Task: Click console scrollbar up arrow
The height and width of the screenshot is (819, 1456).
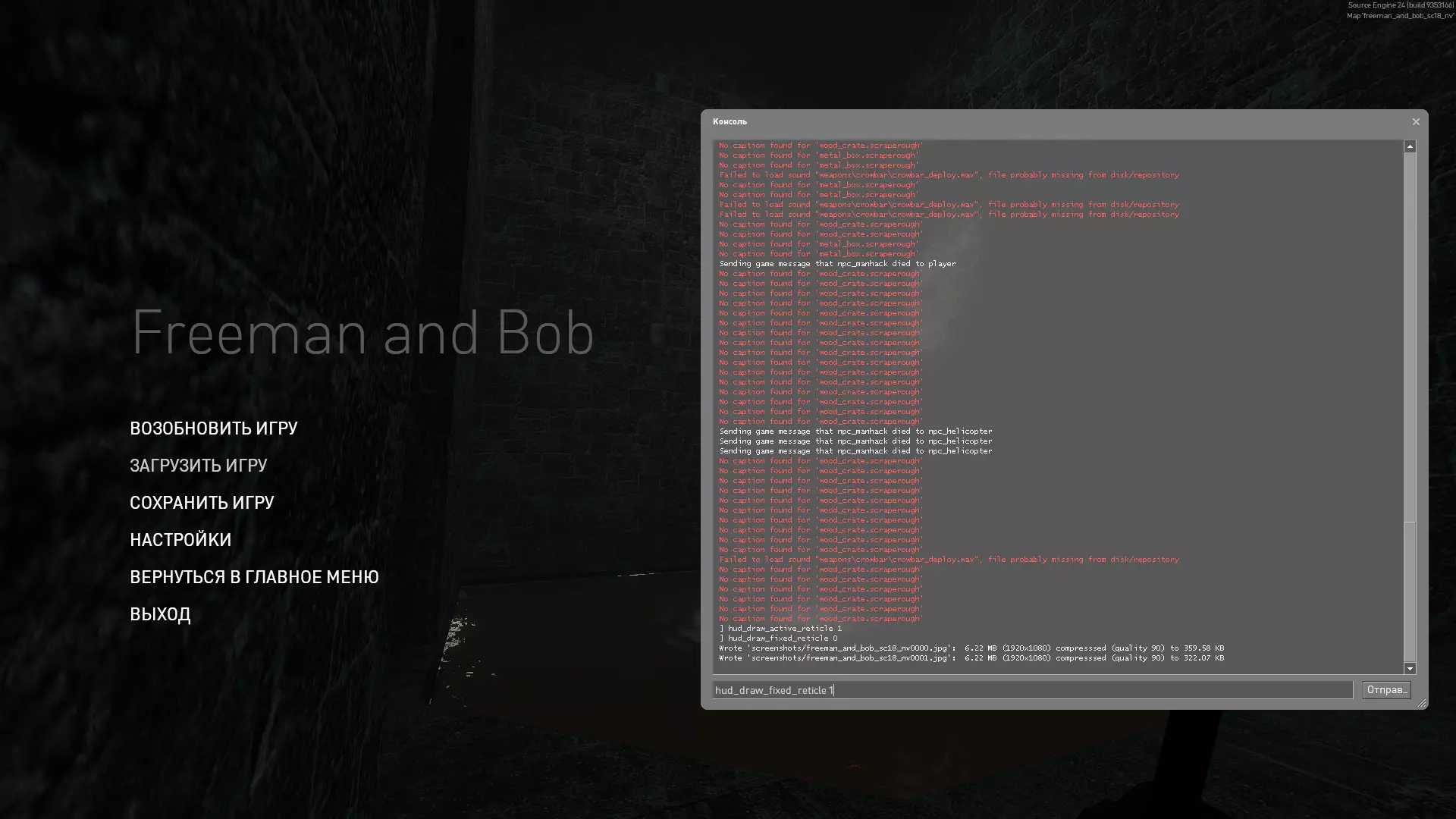Action: (1409, 146)
